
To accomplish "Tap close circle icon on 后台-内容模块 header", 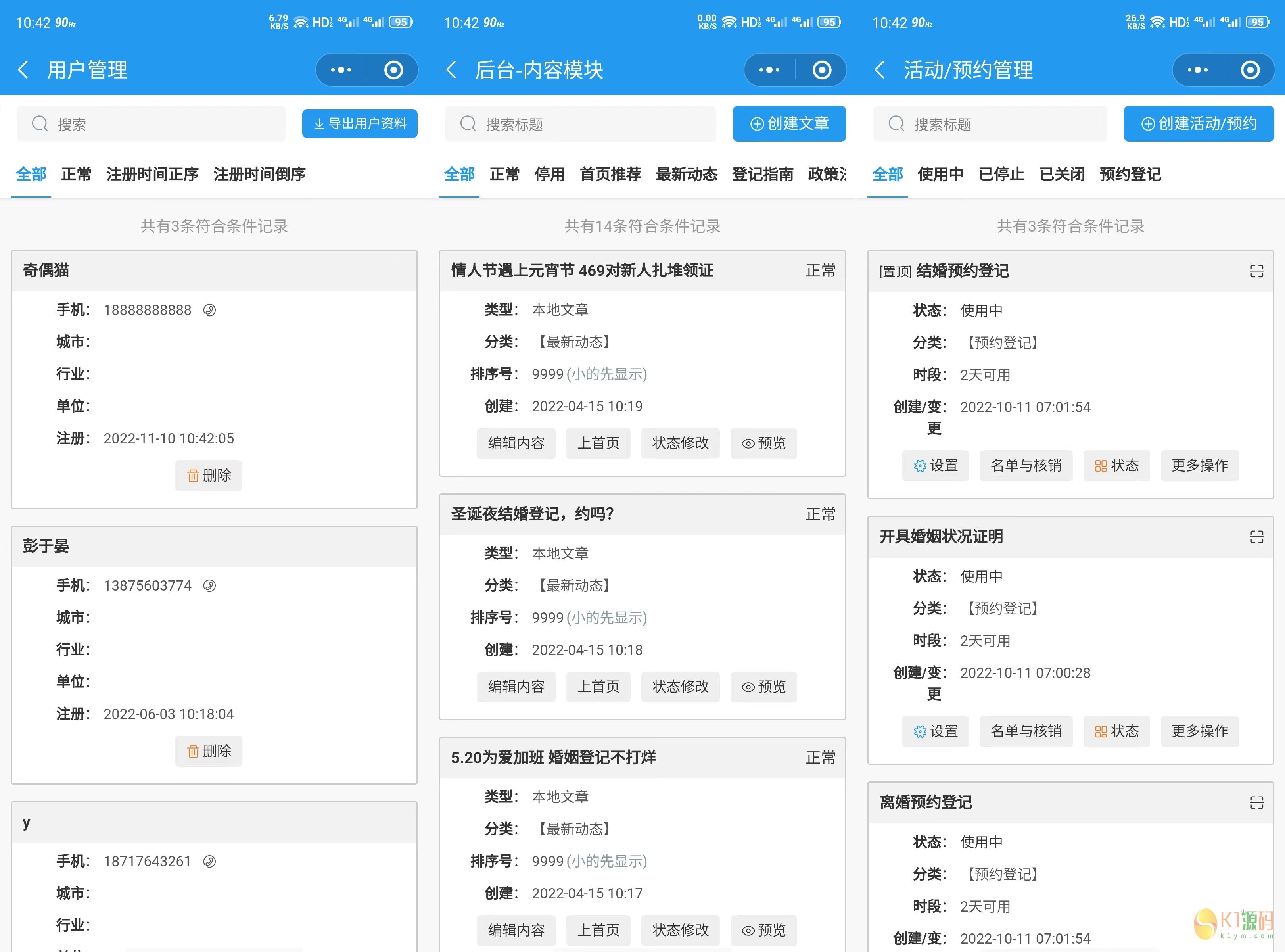I will tap(822, 70).
